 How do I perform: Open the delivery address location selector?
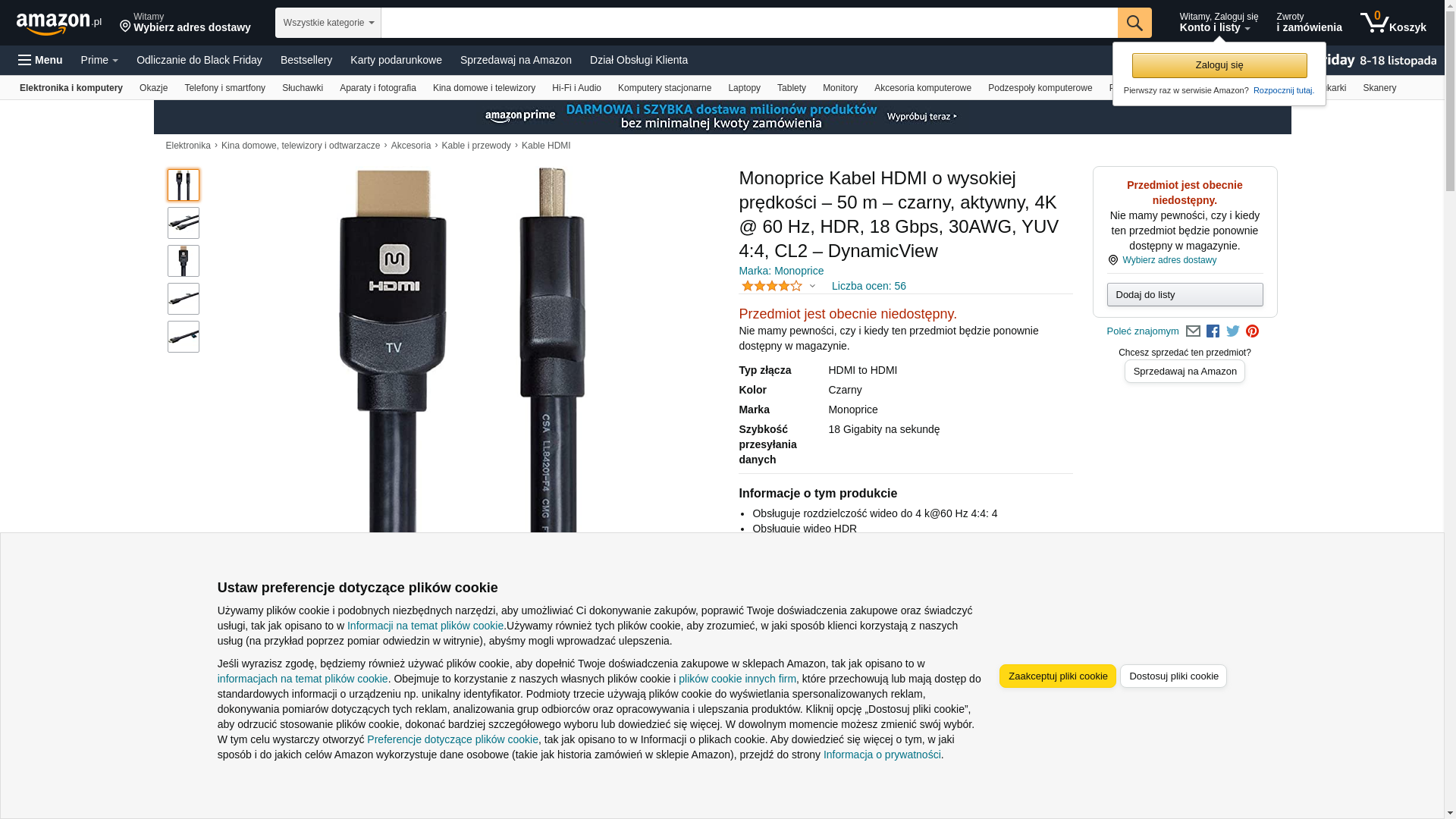185,23
